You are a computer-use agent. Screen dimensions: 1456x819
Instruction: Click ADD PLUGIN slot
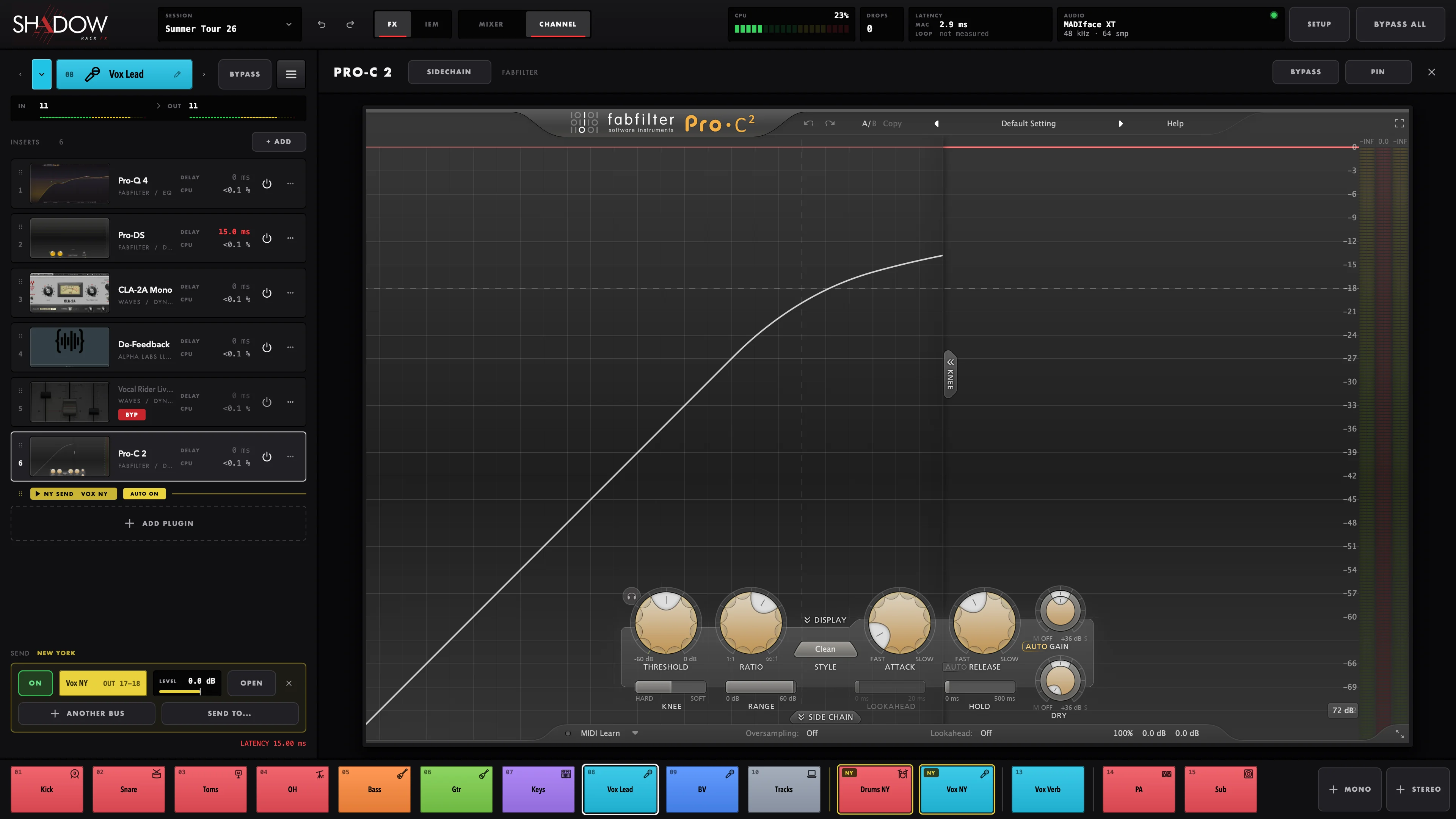[x=158, y=523]
